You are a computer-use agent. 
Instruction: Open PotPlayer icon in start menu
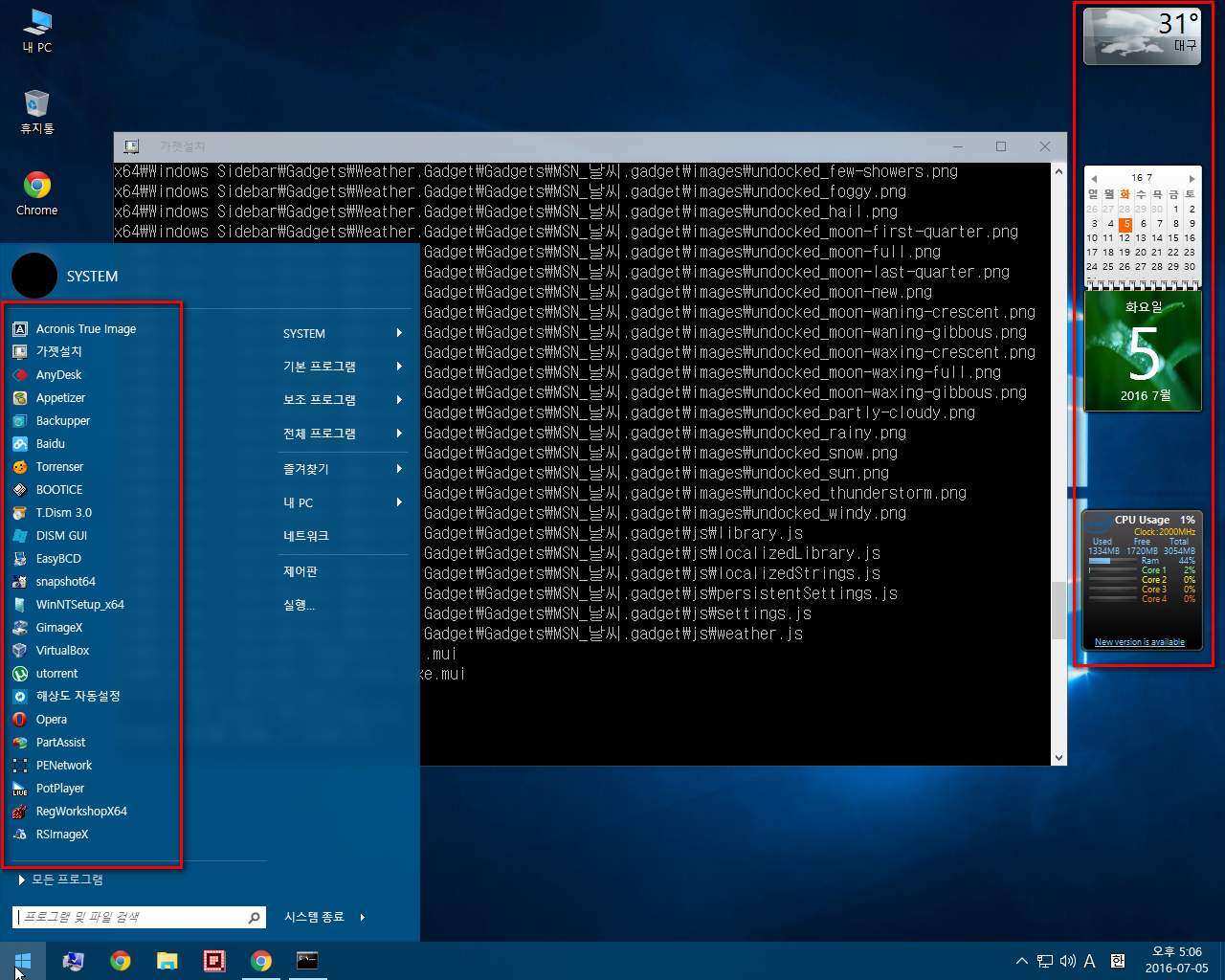coord(20,789)
